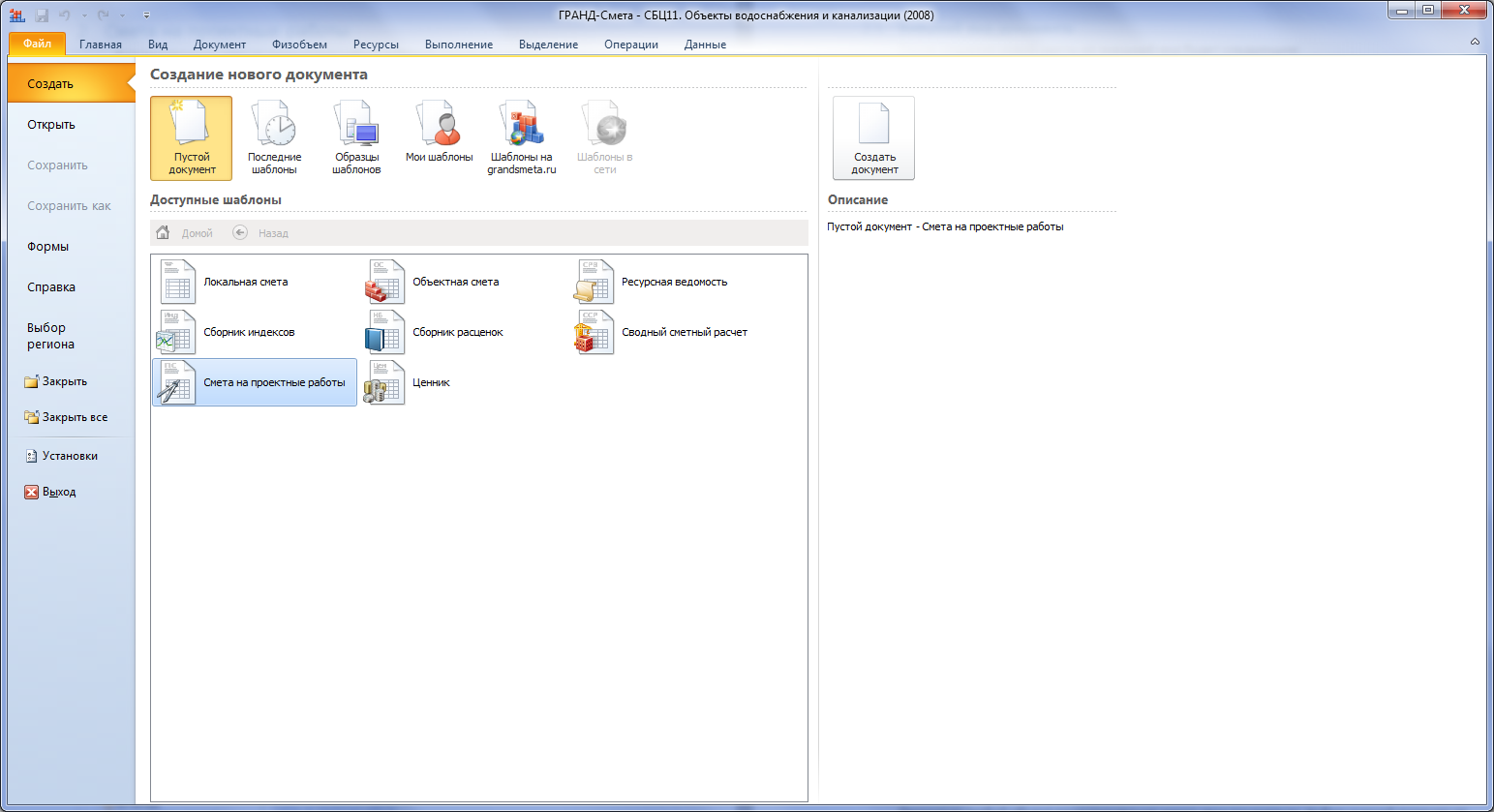Screen dimensions: 1494x812
Task: Open the undo history dropdown arrow
Action: click(84, 15)
